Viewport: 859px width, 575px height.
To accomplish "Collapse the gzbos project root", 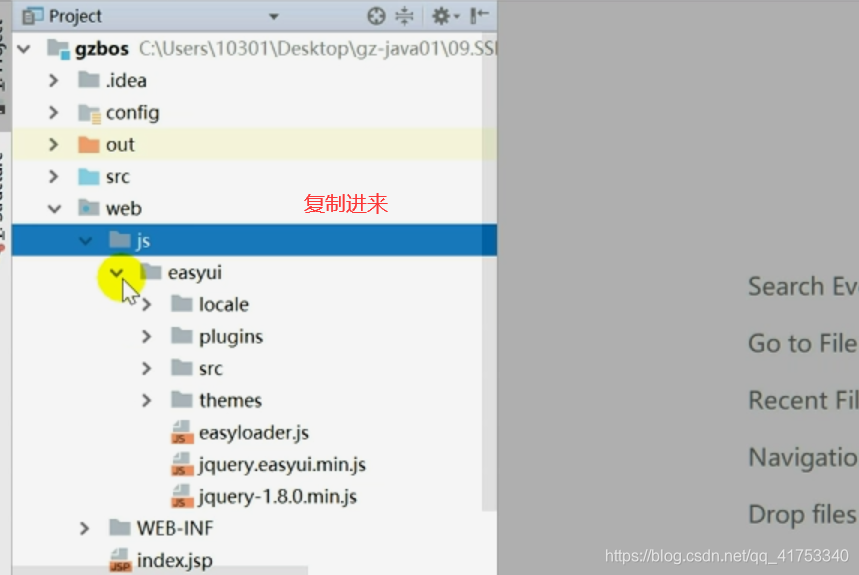I will pos(24,49).
